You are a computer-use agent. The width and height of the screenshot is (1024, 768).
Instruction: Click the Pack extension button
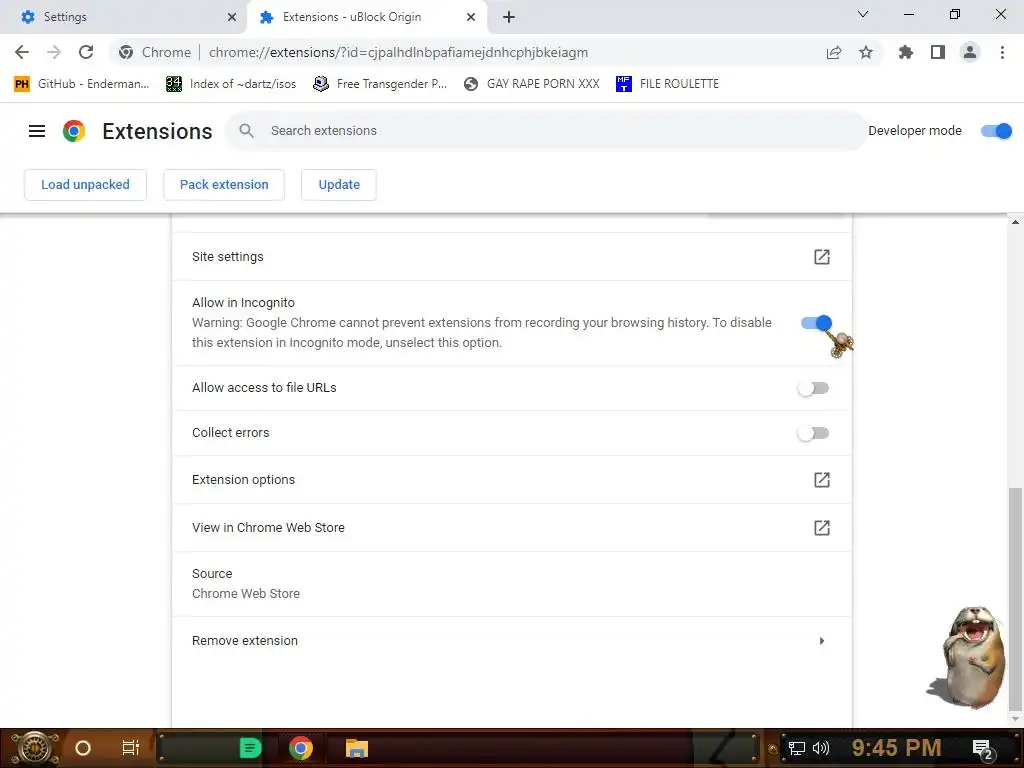(x=224, y=185)
